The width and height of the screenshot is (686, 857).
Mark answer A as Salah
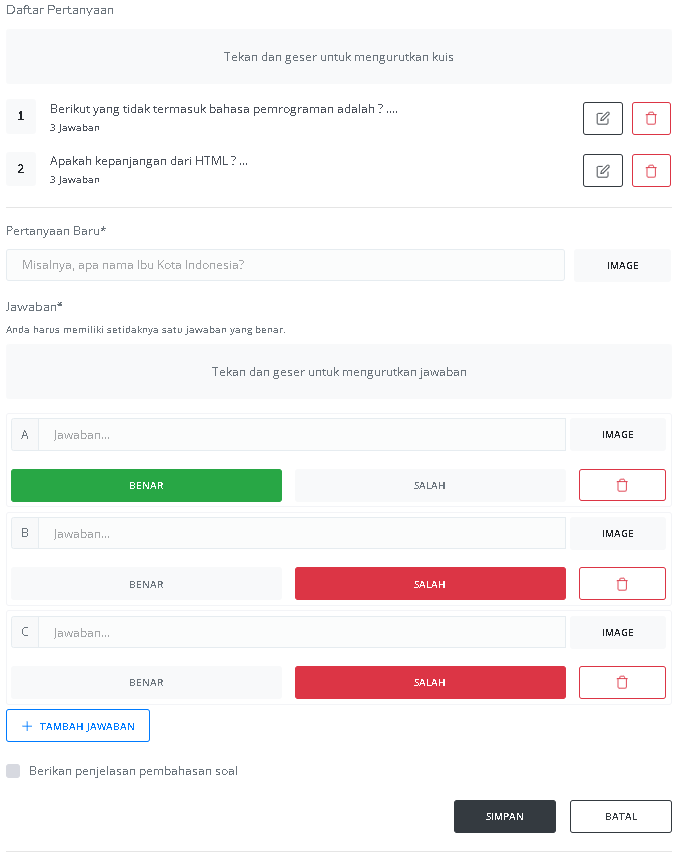pyautogui.click(x=430, y=485)
